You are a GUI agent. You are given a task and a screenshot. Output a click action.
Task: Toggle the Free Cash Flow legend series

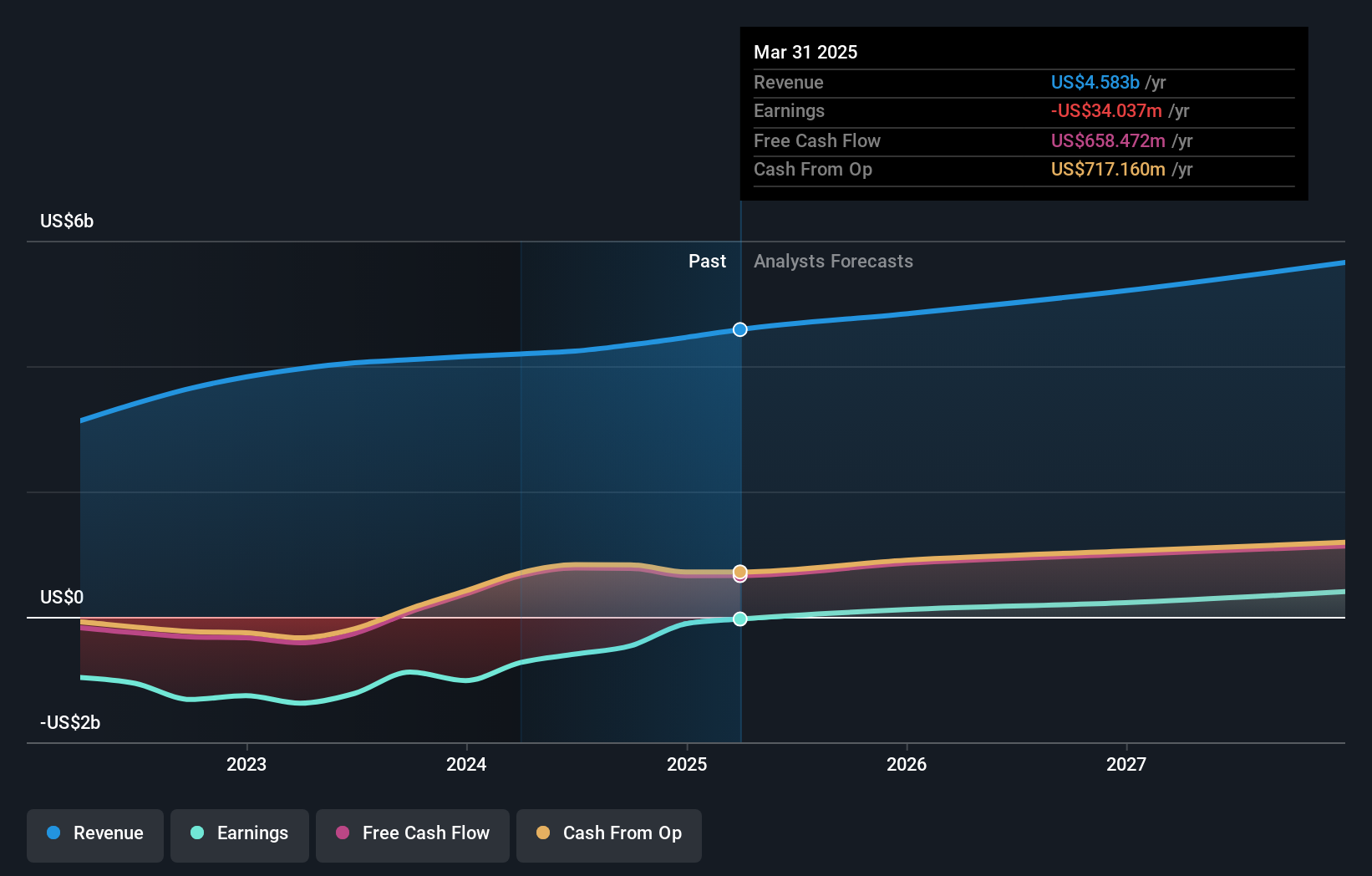pyautogui.click(x=413, y=835)
